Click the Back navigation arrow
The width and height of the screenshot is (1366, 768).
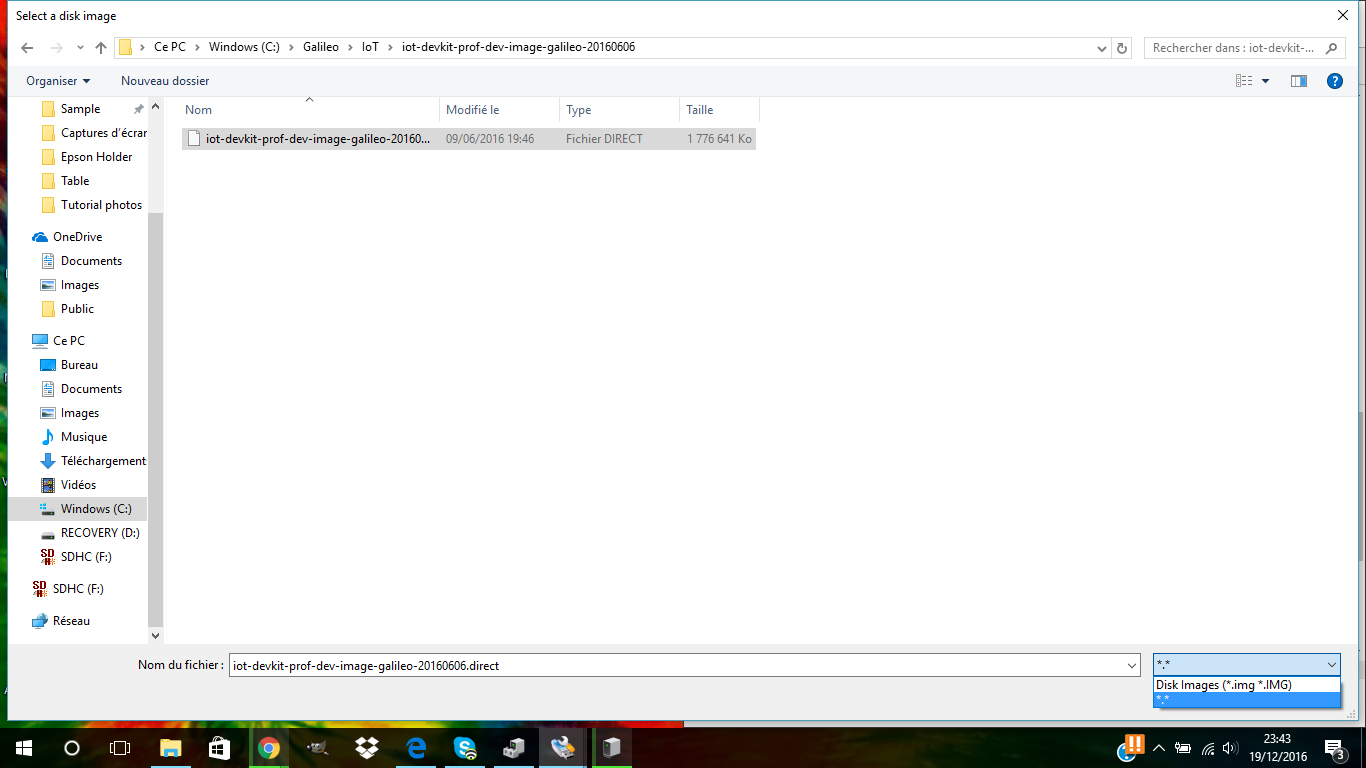pyautogui.click(x=27, y=48)
